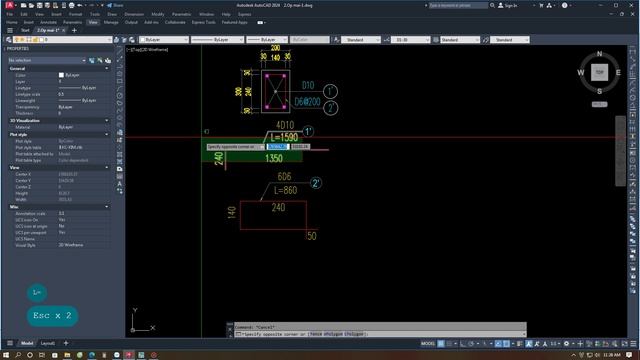This screenshot has height=360, width=640.
Task: Click the Text Style icon before first Standard dropdown
Action: 336,40
